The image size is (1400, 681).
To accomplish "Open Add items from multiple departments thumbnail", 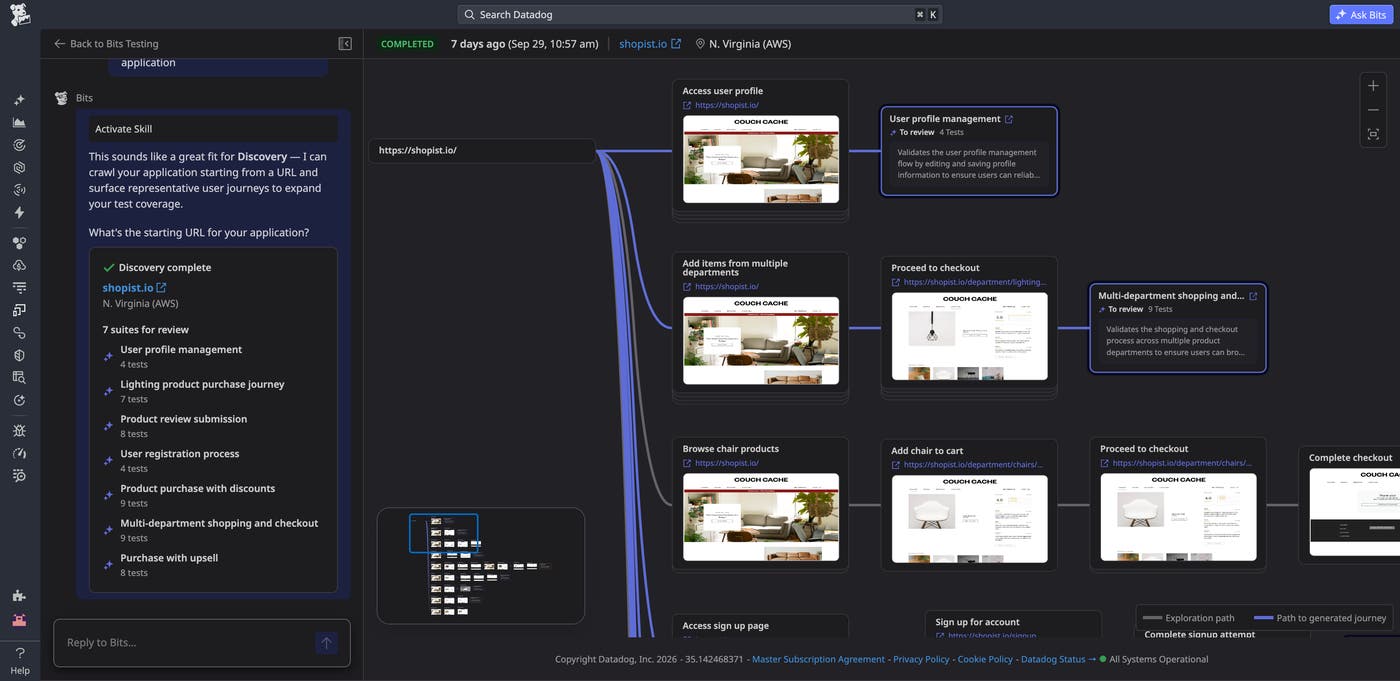I will (x=761, y=341).
